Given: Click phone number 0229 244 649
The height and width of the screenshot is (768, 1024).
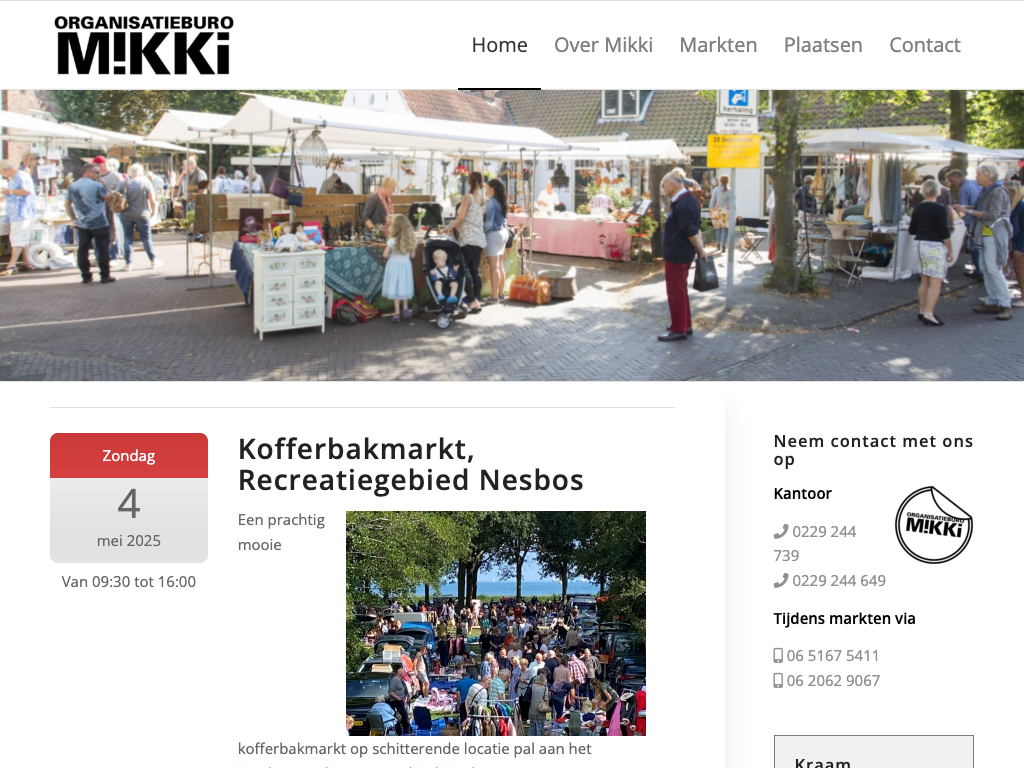Looking at the screenshot, I should point(839,581).
